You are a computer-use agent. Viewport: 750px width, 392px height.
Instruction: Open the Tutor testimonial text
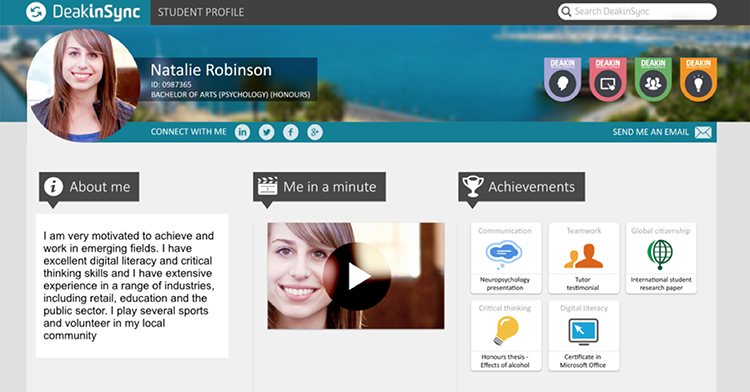(x=583, y=283)
